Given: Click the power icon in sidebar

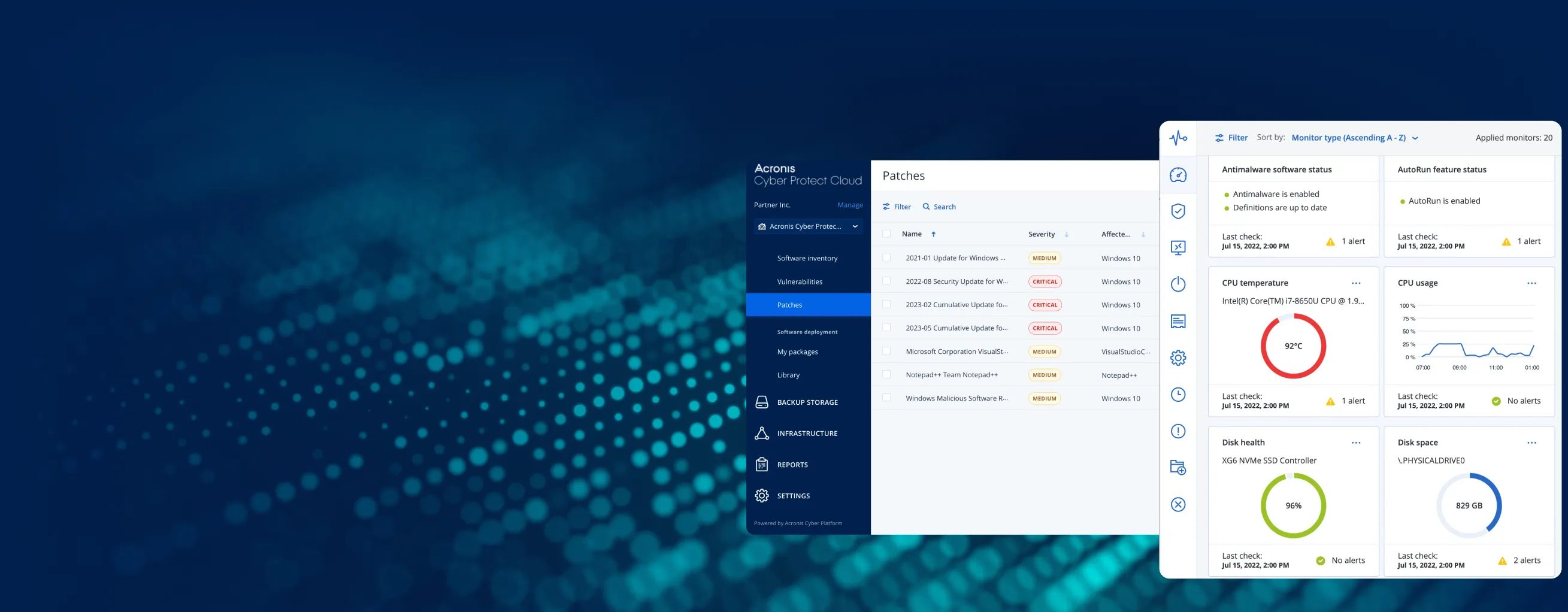Looking at the screenshot, I should click(1178, 284).
